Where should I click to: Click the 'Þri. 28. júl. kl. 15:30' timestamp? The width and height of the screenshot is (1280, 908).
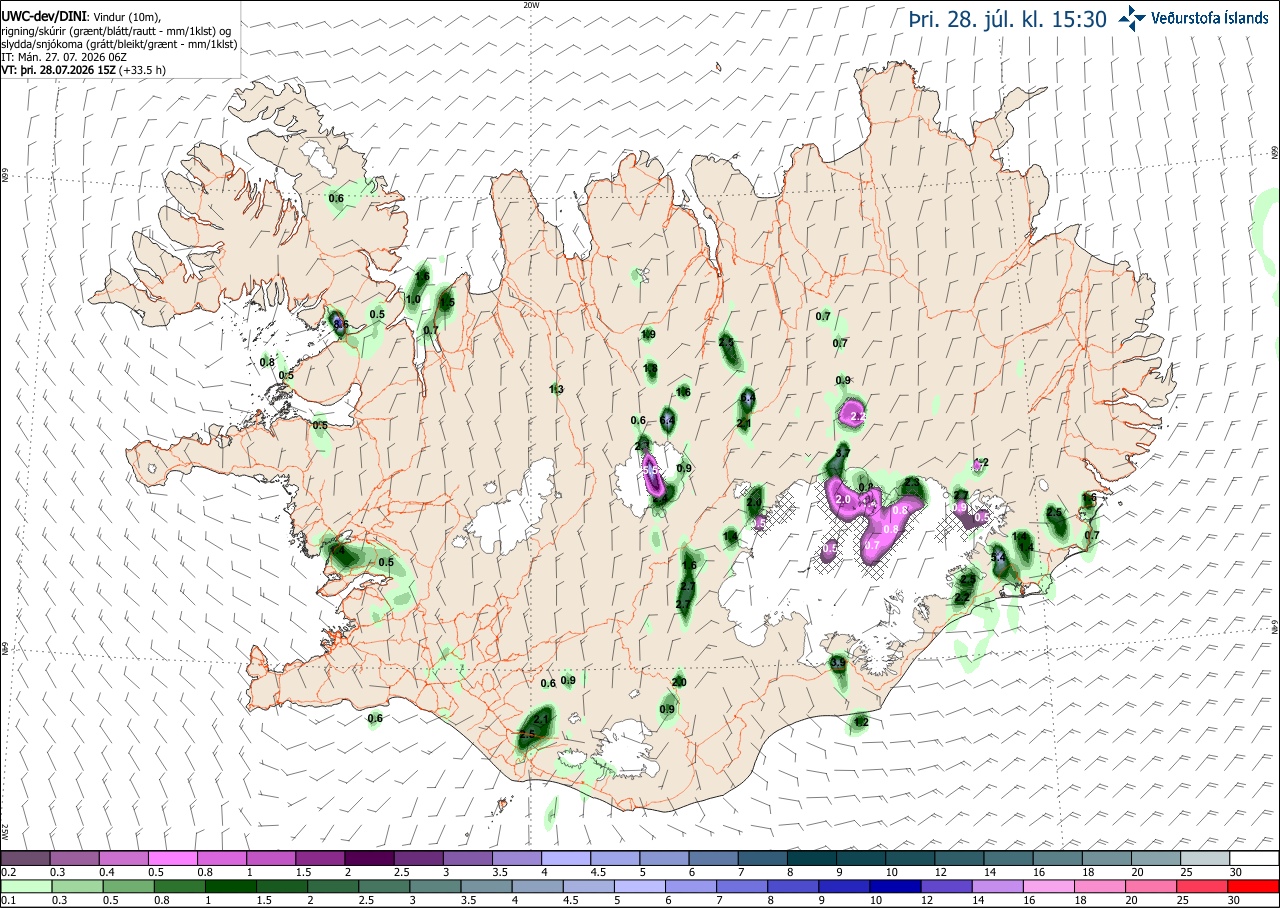point(1008,18)
